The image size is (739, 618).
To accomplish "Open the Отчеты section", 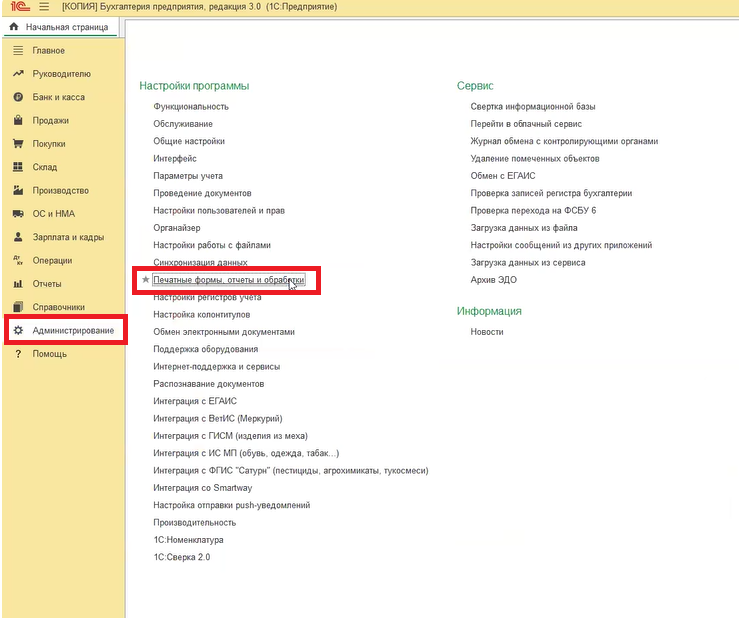I will (x=47, y=284).
